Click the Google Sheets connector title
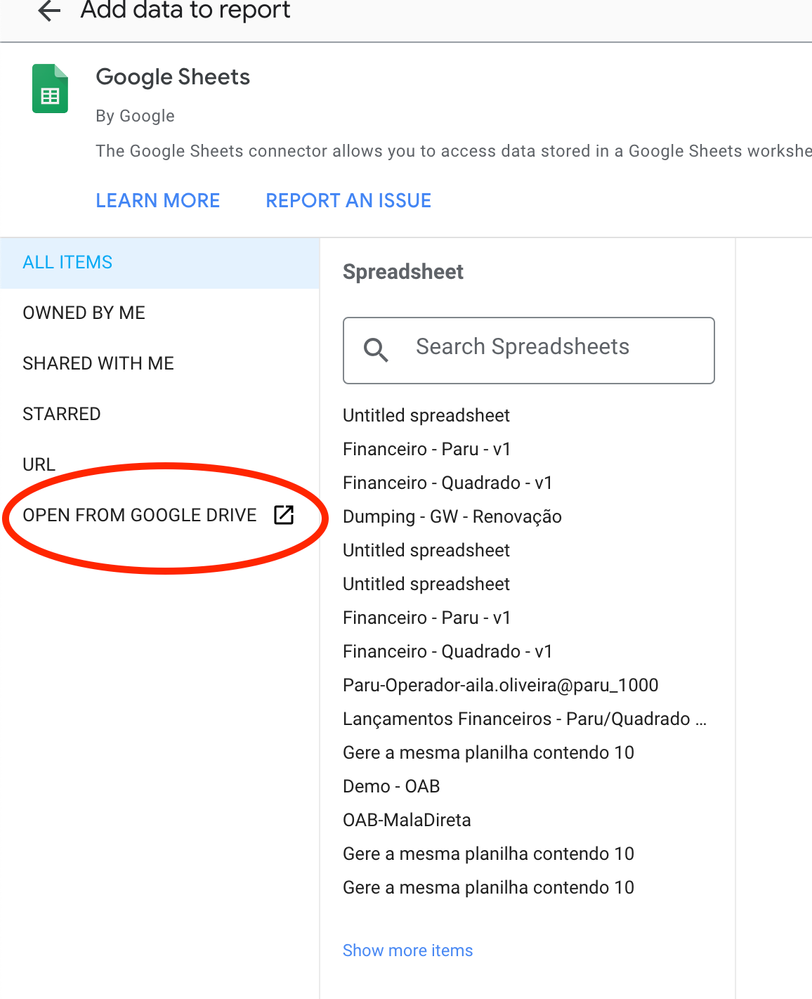Screen dimensions: 812x999 click(173, 77)
